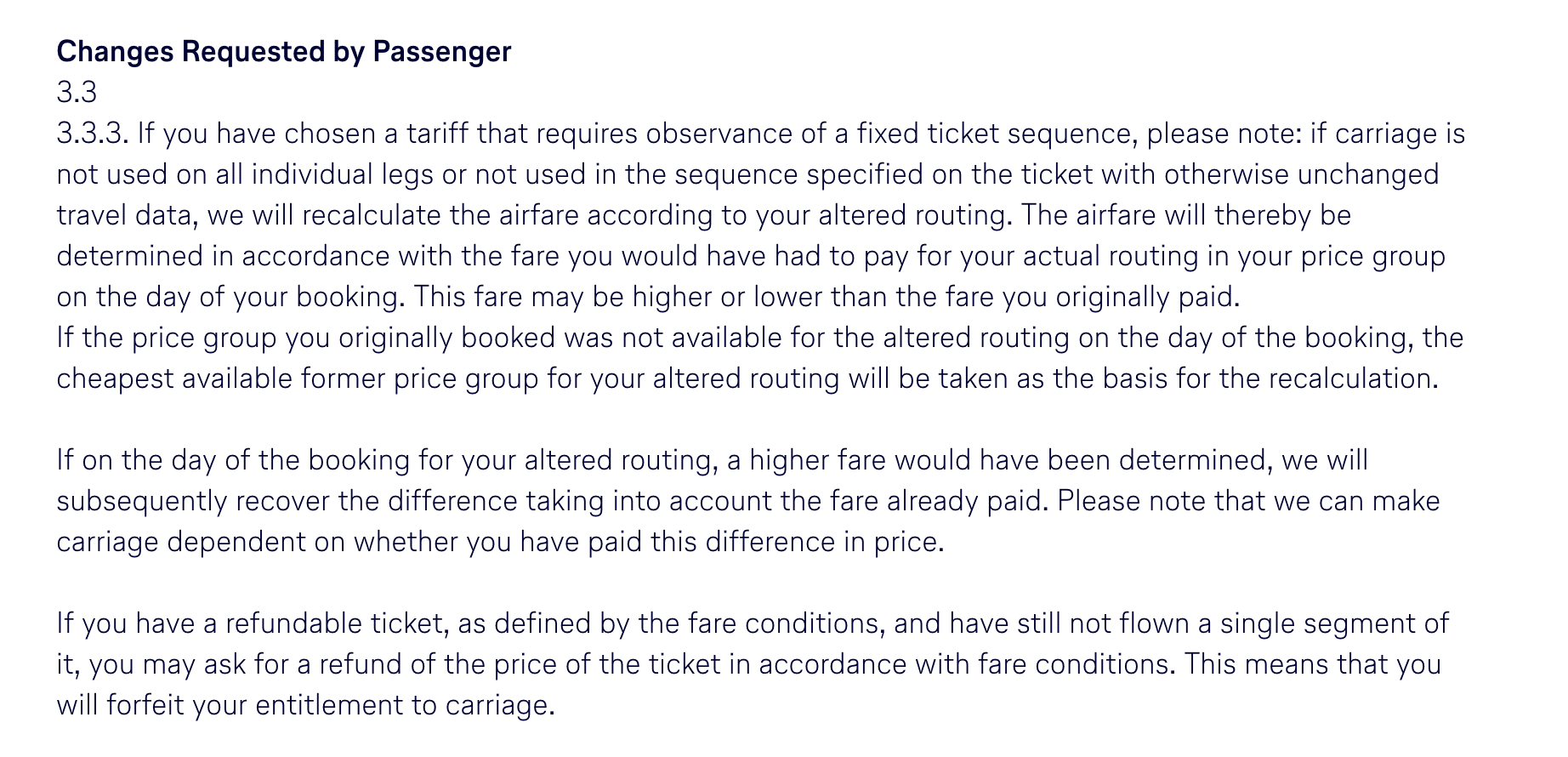
Task: Click the phrase 'recalculate the airfare'
Action: click(x=440, y=215)
